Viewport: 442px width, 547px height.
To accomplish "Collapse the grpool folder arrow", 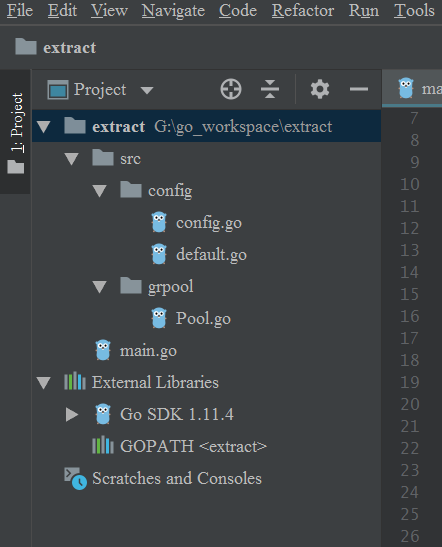I will [x=100, y=287].
